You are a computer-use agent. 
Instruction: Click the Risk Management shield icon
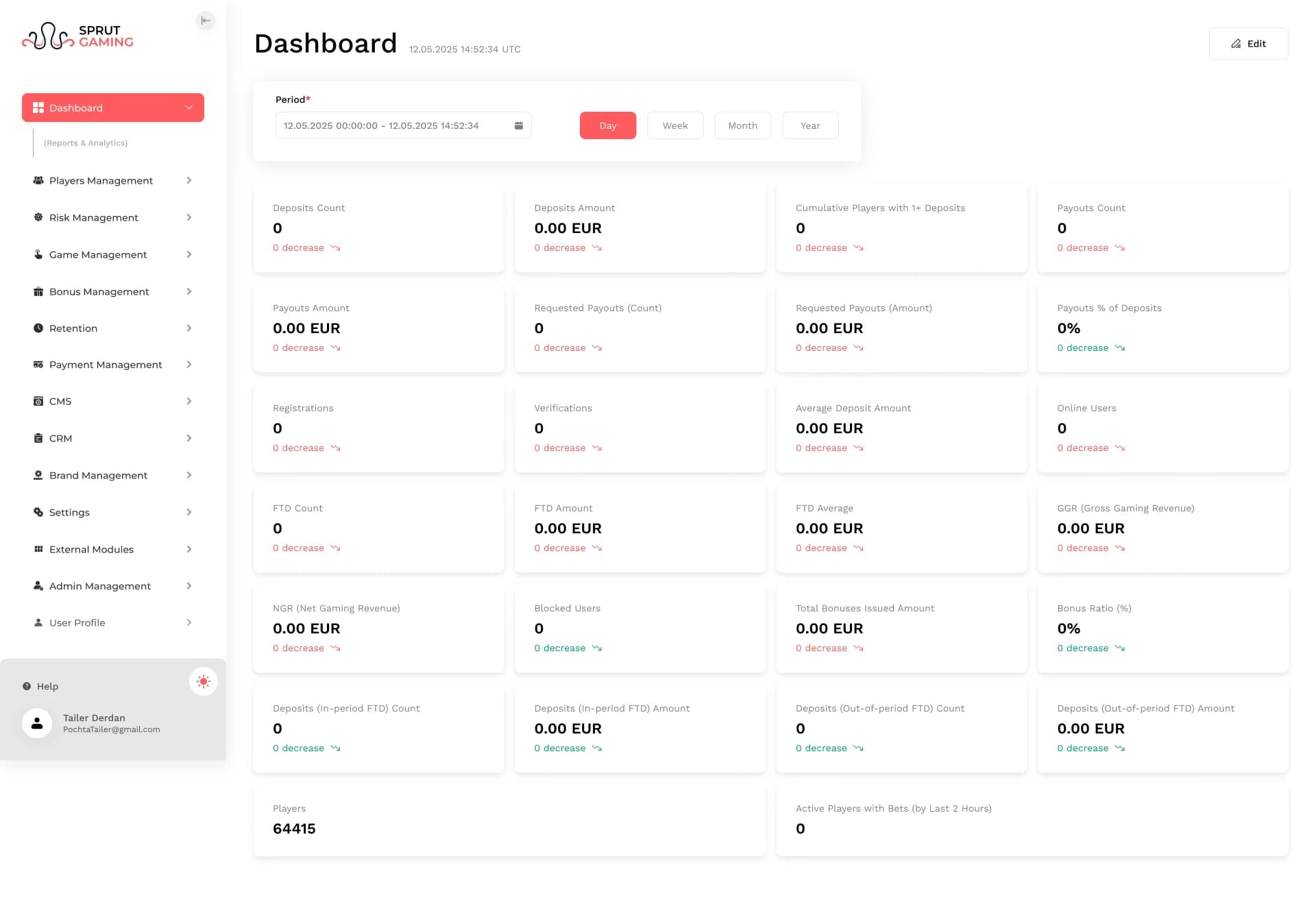38,217
